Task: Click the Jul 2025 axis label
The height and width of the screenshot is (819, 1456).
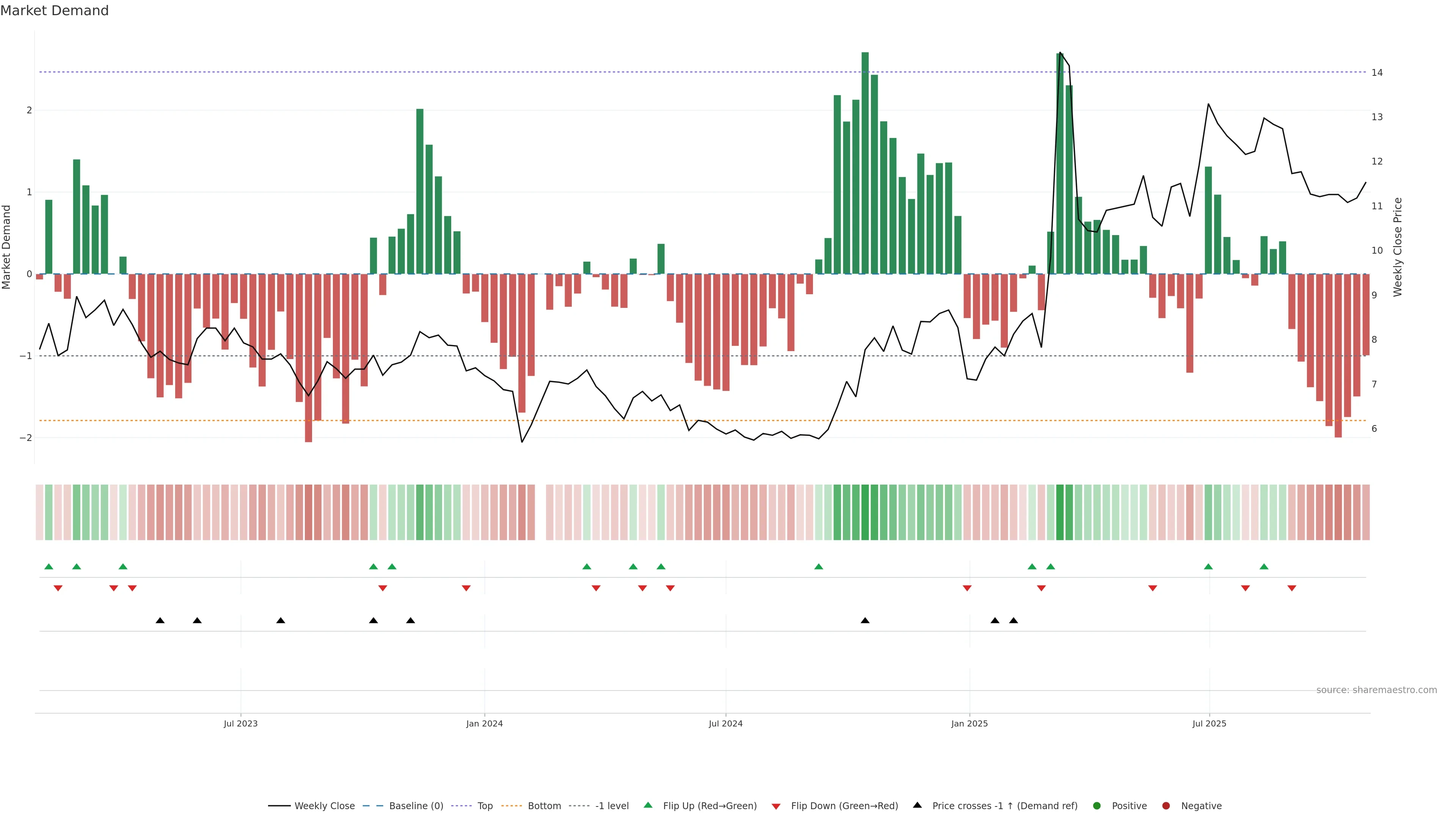Action: pos(1209,723)
